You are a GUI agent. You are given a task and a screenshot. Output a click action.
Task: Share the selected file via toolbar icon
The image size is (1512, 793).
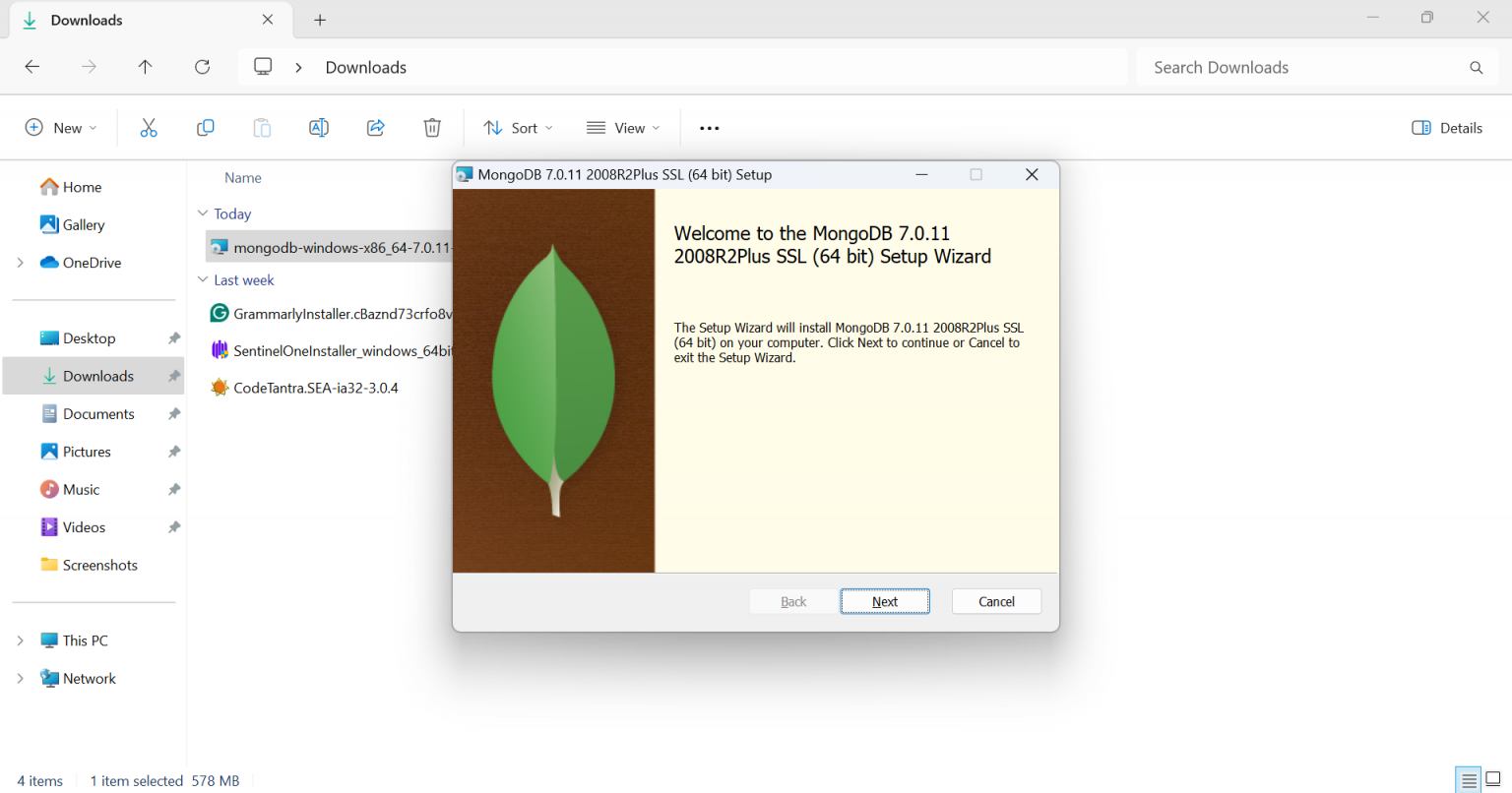375,127
